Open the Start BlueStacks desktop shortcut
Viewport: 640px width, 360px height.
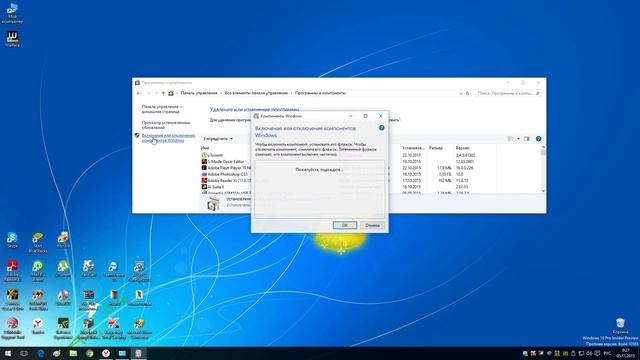point(38,242)
